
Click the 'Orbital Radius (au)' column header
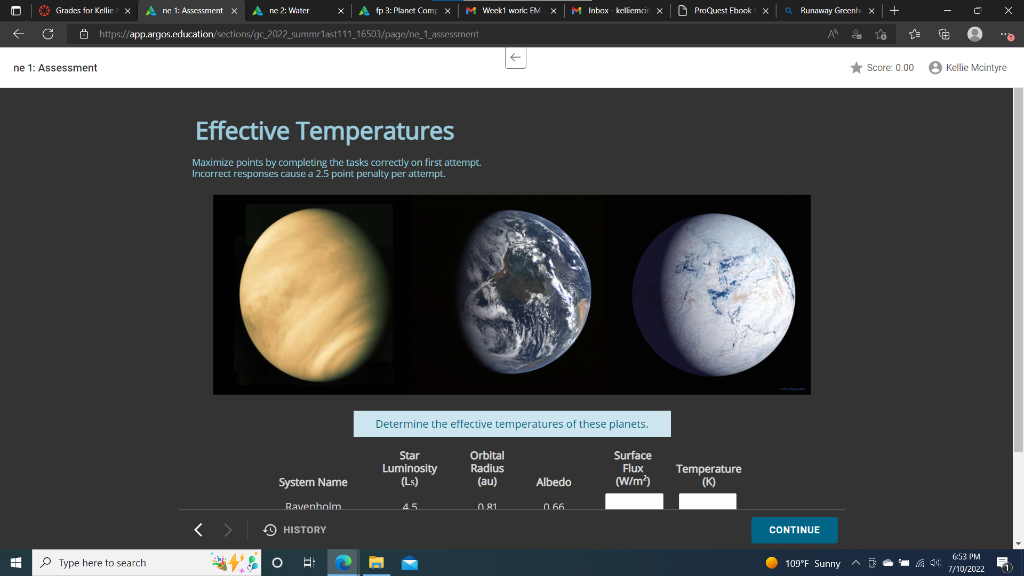[487, 468]
